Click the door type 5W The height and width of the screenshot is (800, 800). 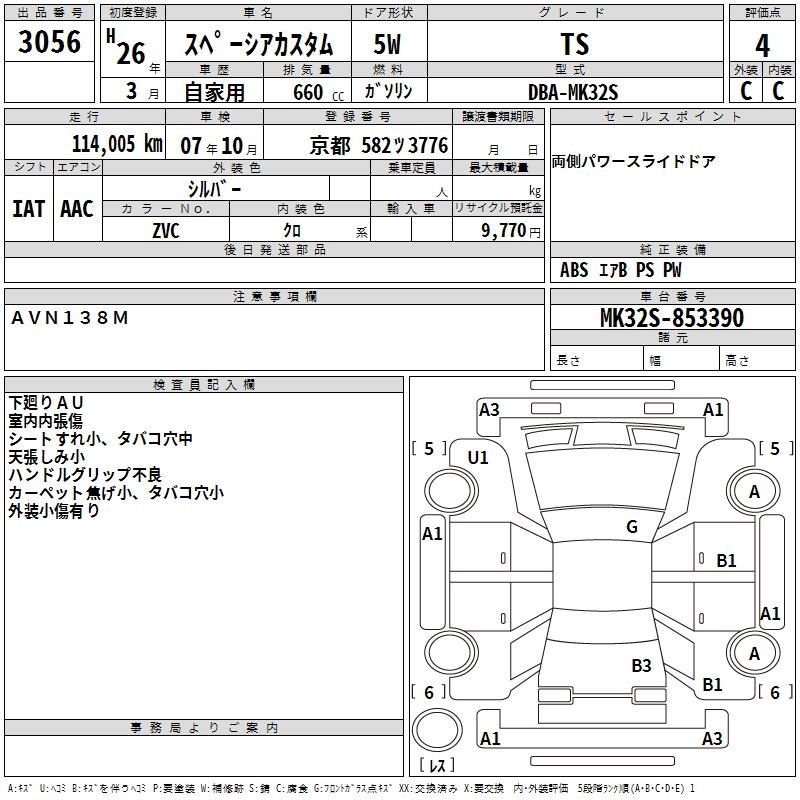point(387,44)
